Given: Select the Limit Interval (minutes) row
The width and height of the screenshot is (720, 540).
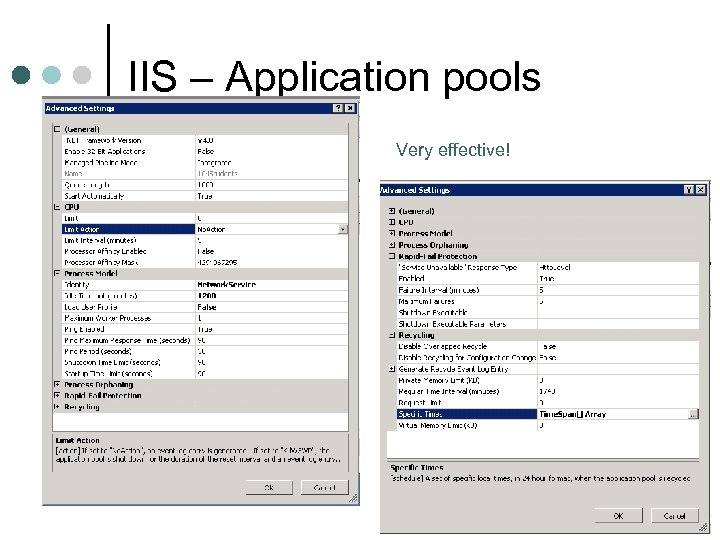Looking at the screenshot, I should [x=205, y=240].
